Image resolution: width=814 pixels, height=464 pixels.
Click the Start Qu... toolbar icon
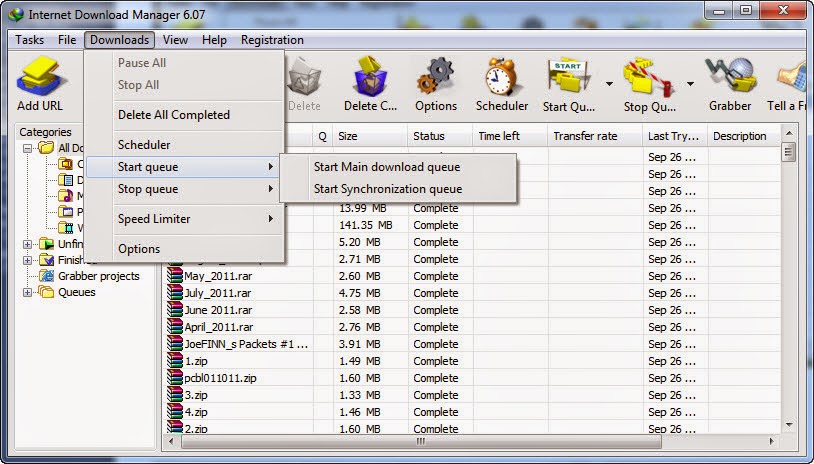(568, 76)
